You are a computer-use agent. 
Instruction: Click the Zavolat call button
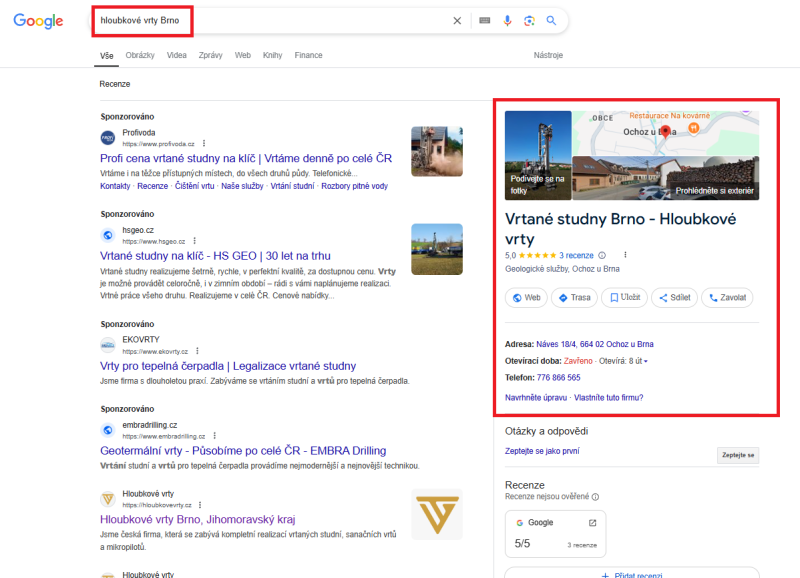click(727, 297)
